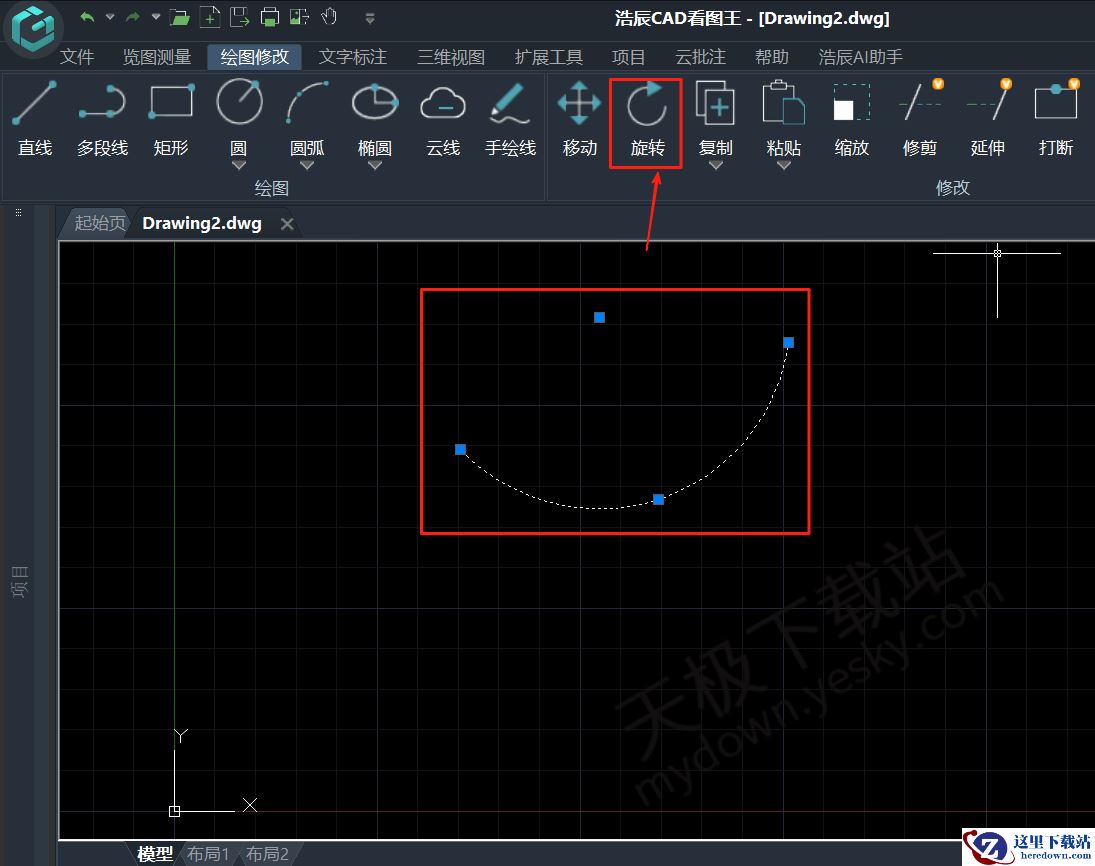Switch to the 模型 model space tab
Image resolution: width=1095 pixels, height=866 pixels.
pos(154,853)
